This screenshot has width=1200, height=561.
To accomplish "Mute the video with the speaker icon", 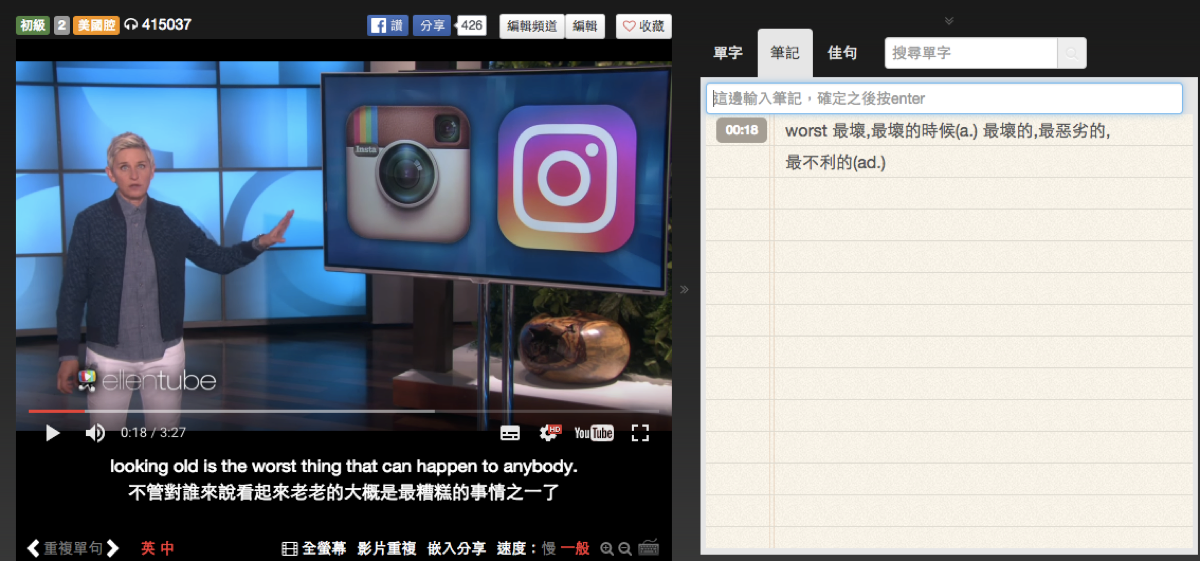I will point(95,433).
